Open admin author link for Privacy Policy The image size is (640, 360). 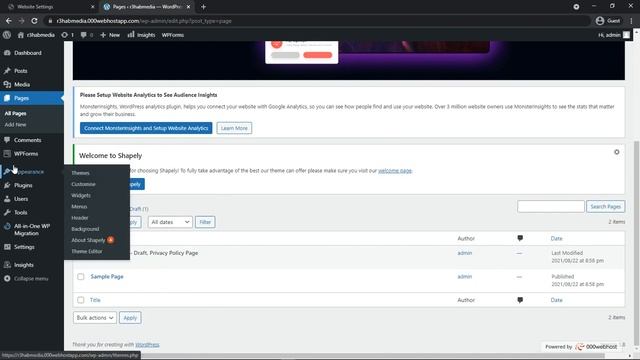[x=464, y=253]
